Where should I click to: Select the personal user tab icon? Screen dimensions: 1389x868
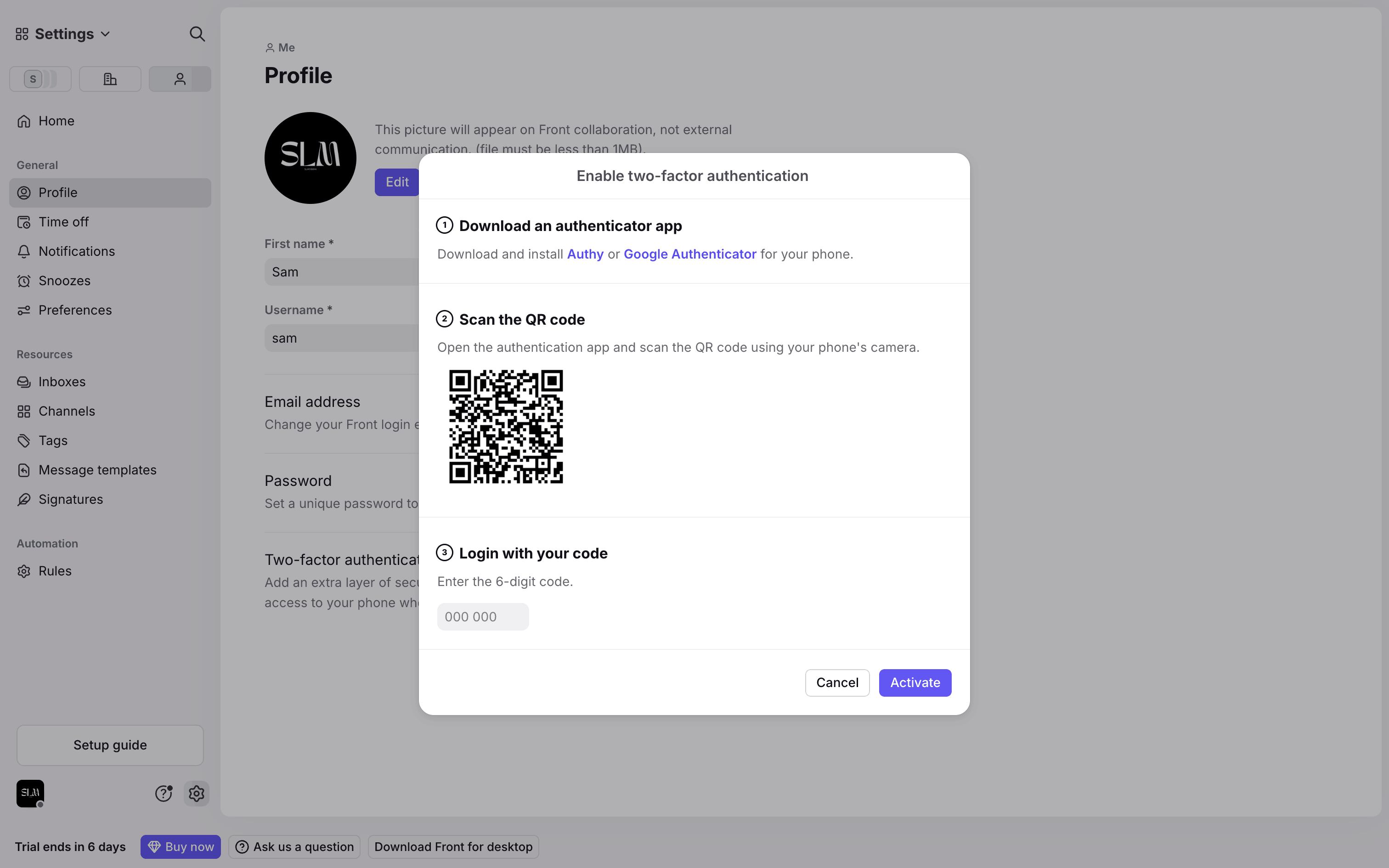pos(180,79)
